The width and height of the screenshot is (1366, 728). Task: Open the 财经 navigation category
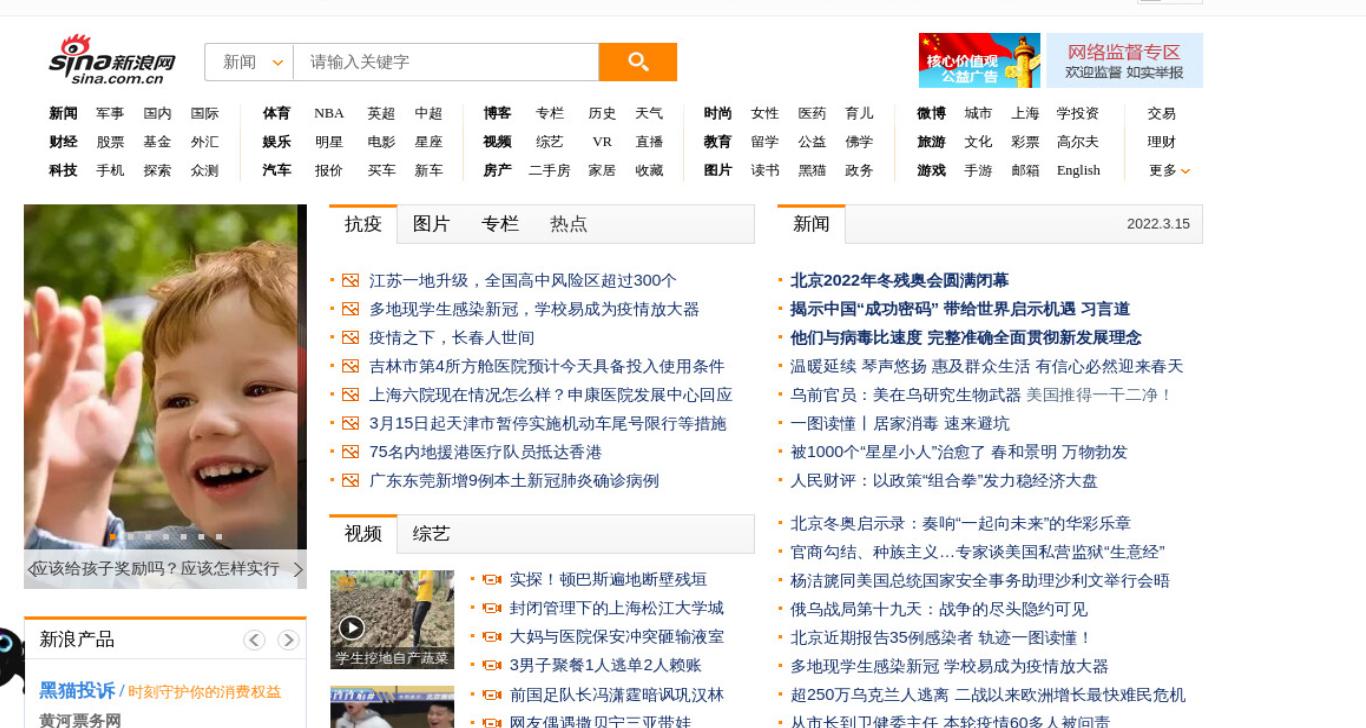point(63,142)
